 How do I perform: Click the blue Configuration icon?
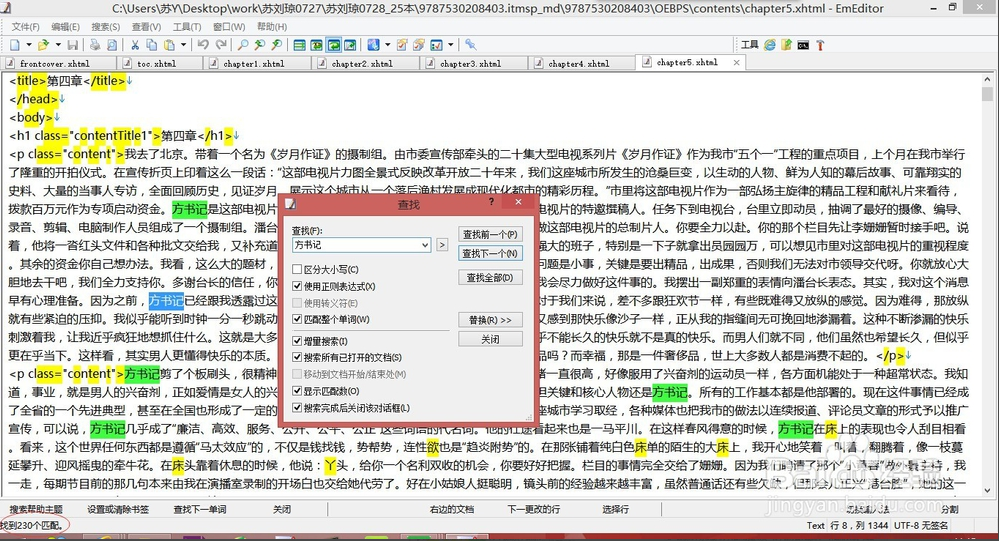pyautogui.click(x=373, y=45)
